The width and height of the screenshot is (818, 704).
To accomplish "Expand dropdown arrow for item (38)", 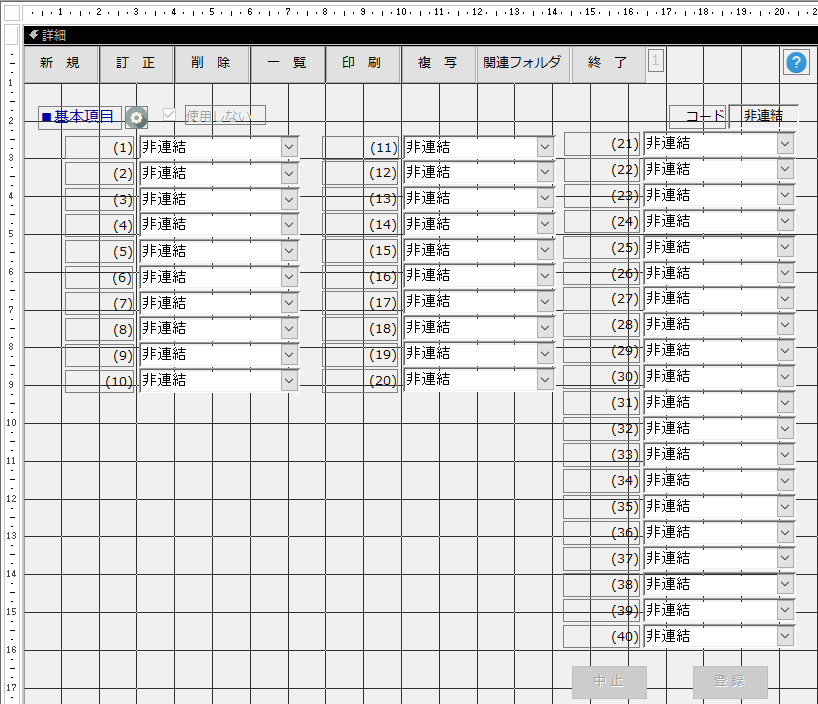I will tap(785, 584).
